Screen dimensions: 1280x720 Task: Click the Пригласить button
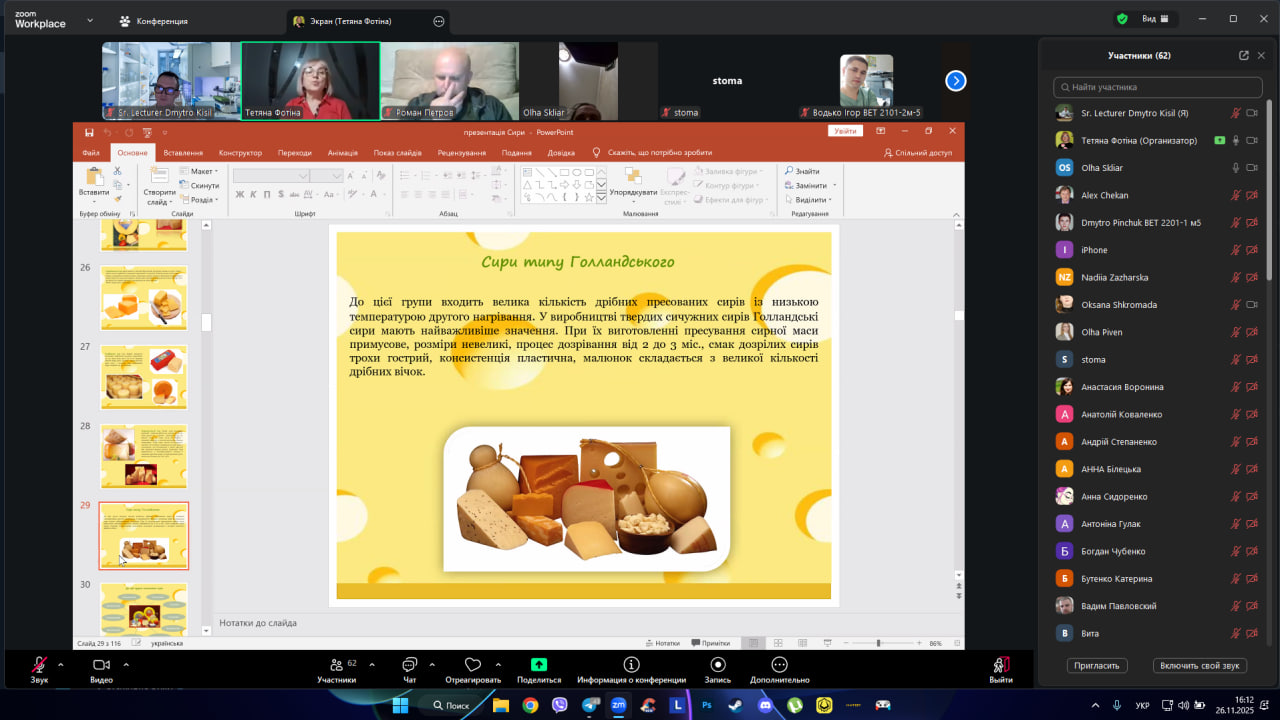coord(1097,665)
